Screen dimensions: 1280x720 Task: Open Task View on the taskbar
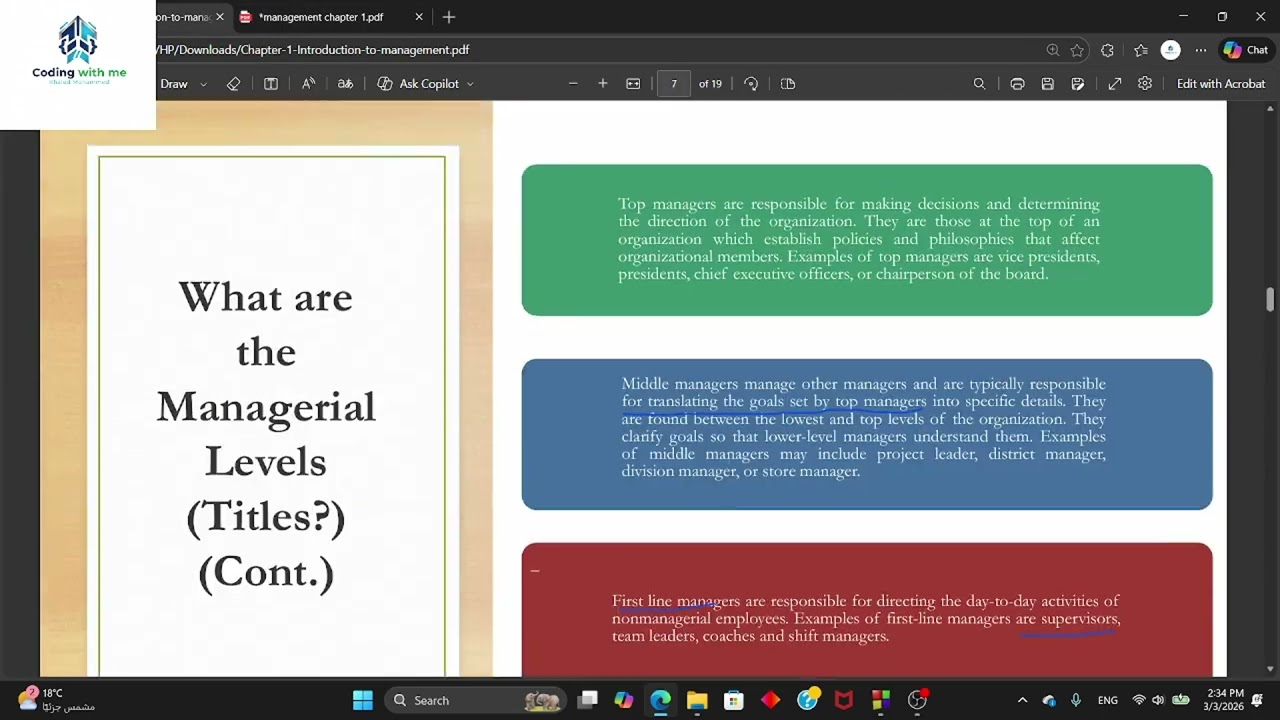pyautogui.click(x=588, y=700)
